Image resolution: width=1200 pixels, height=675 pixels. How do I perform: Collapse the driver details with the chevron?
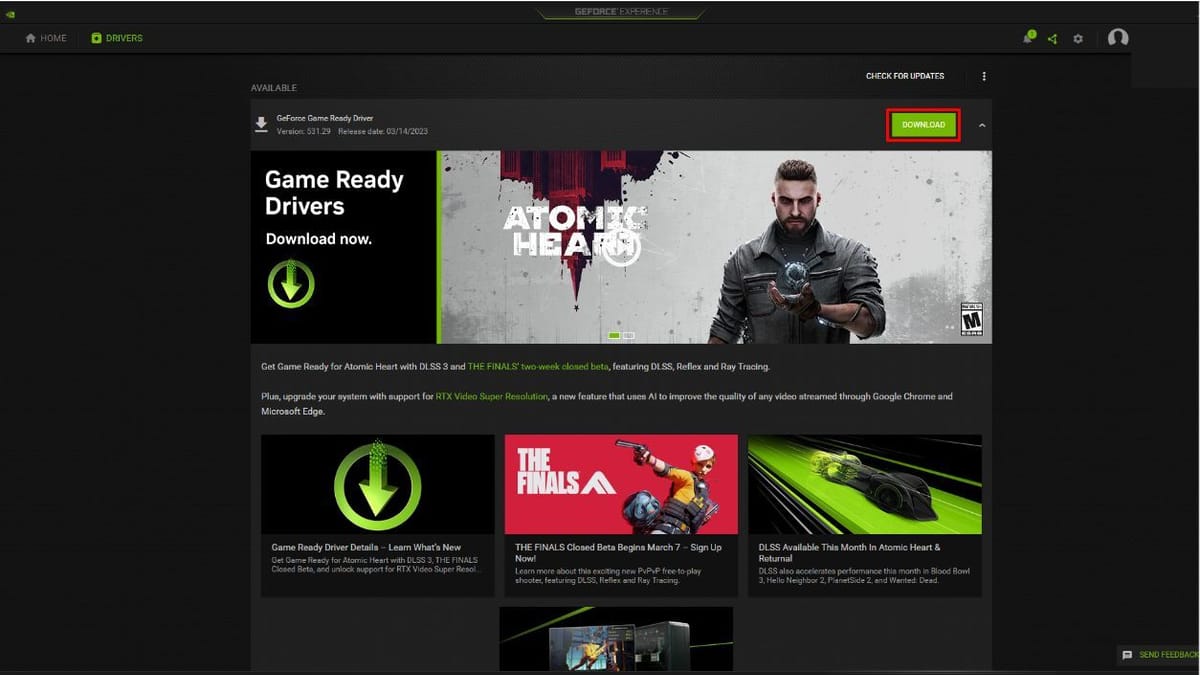click(x=981, y=124)
